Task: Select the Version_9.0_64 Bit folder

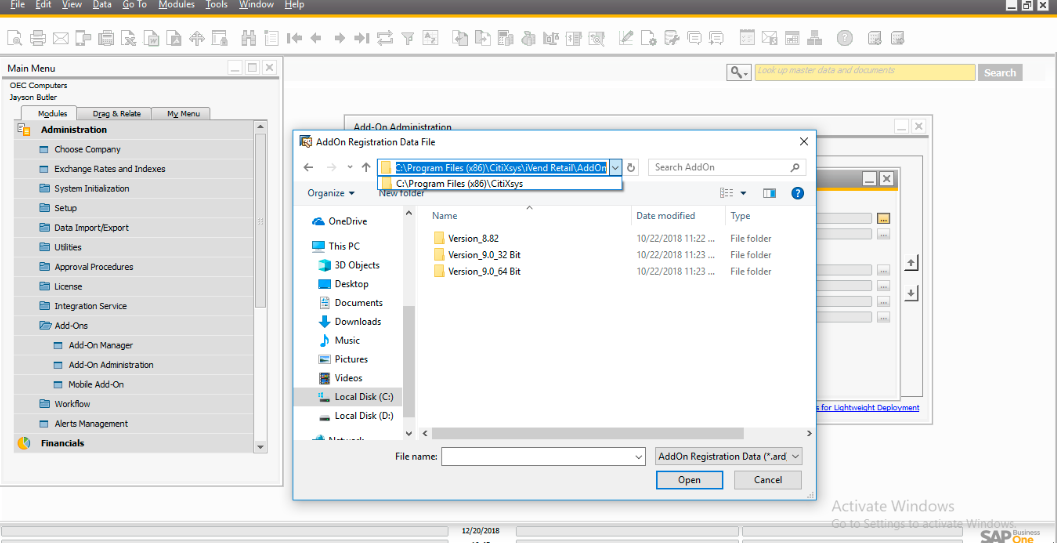Action: [x=484, y=272]
